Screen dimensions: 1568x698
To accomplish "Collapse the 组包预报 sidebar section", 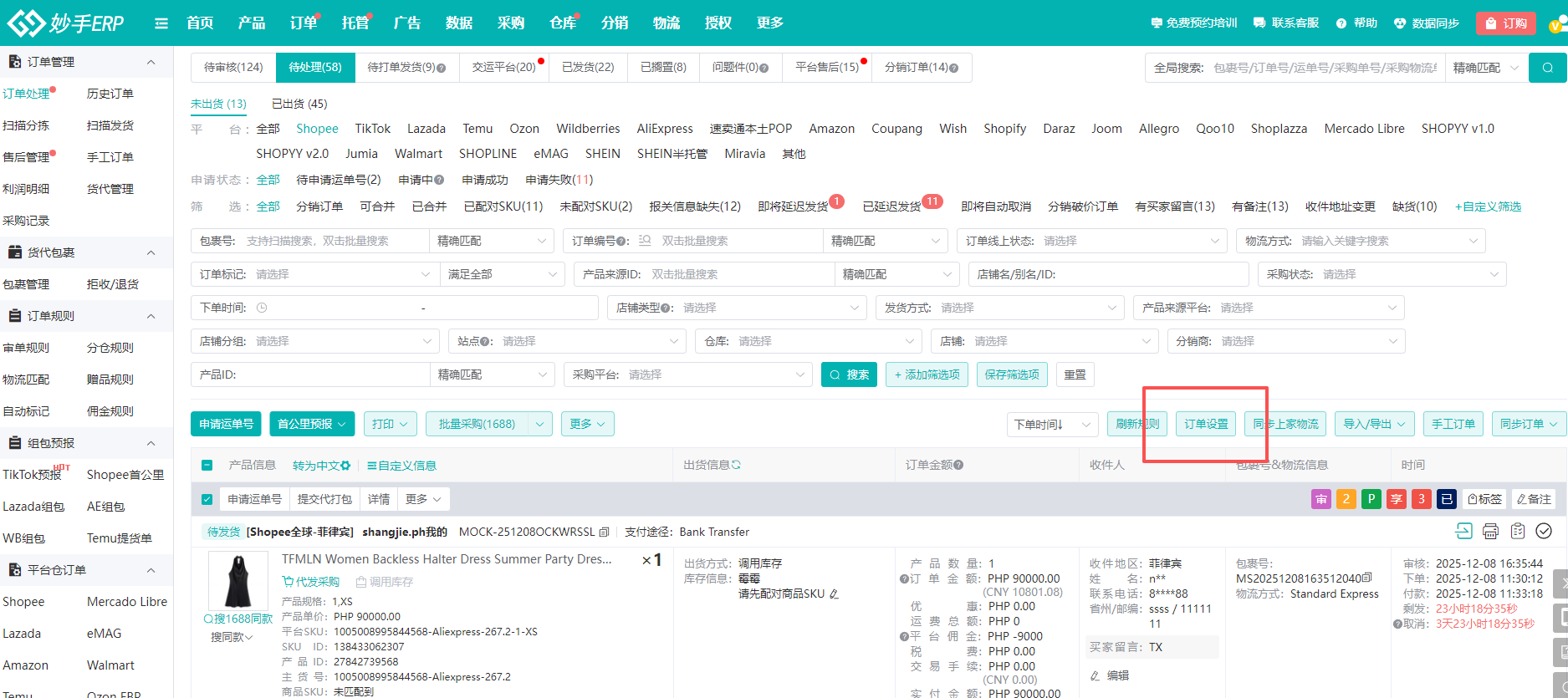I will (x=151, y=443).
